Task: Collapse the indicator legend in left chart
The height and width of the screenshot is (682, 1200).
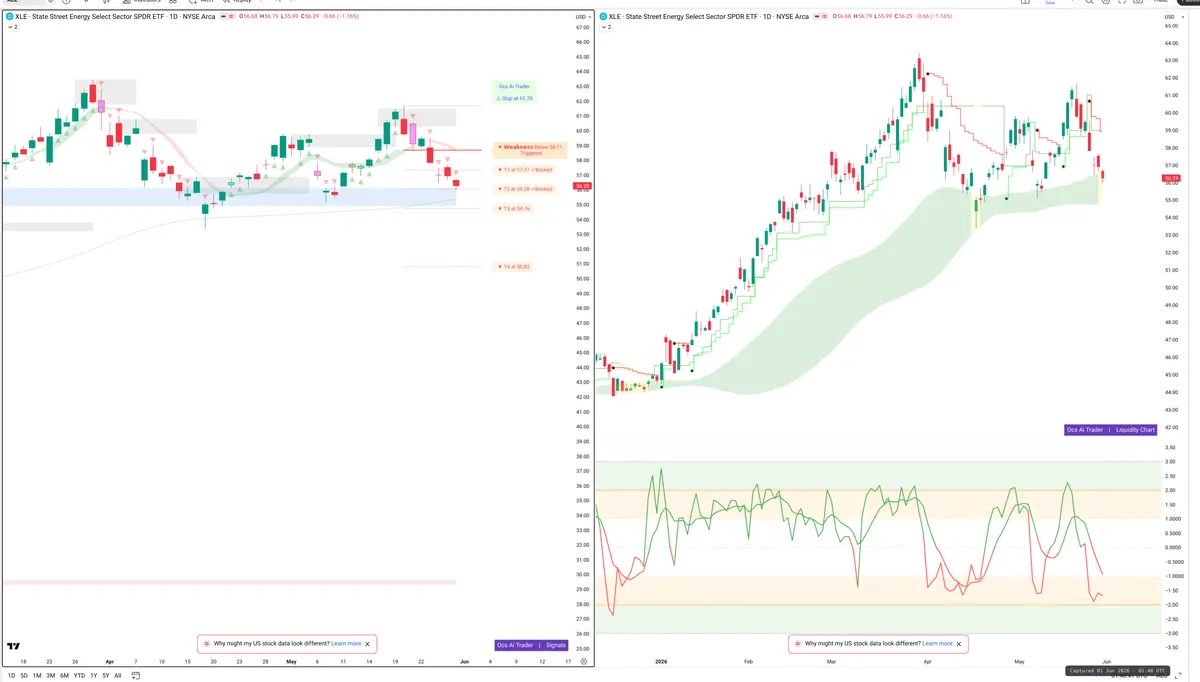Action: tap(12, 27)
